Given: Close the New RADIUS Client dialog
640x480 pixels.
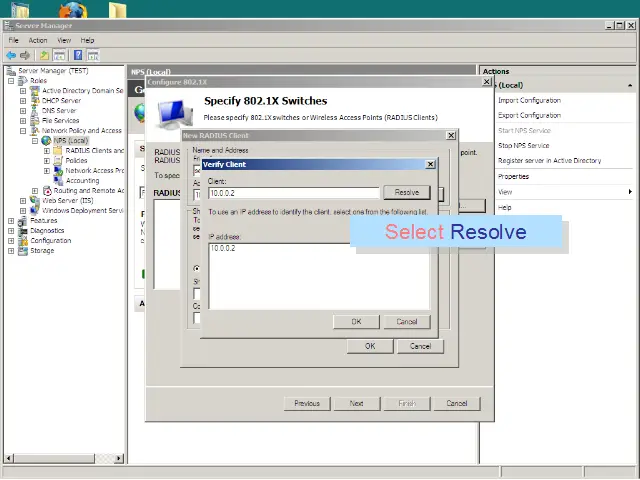Looking at the screenshot, I should (451, 135).
